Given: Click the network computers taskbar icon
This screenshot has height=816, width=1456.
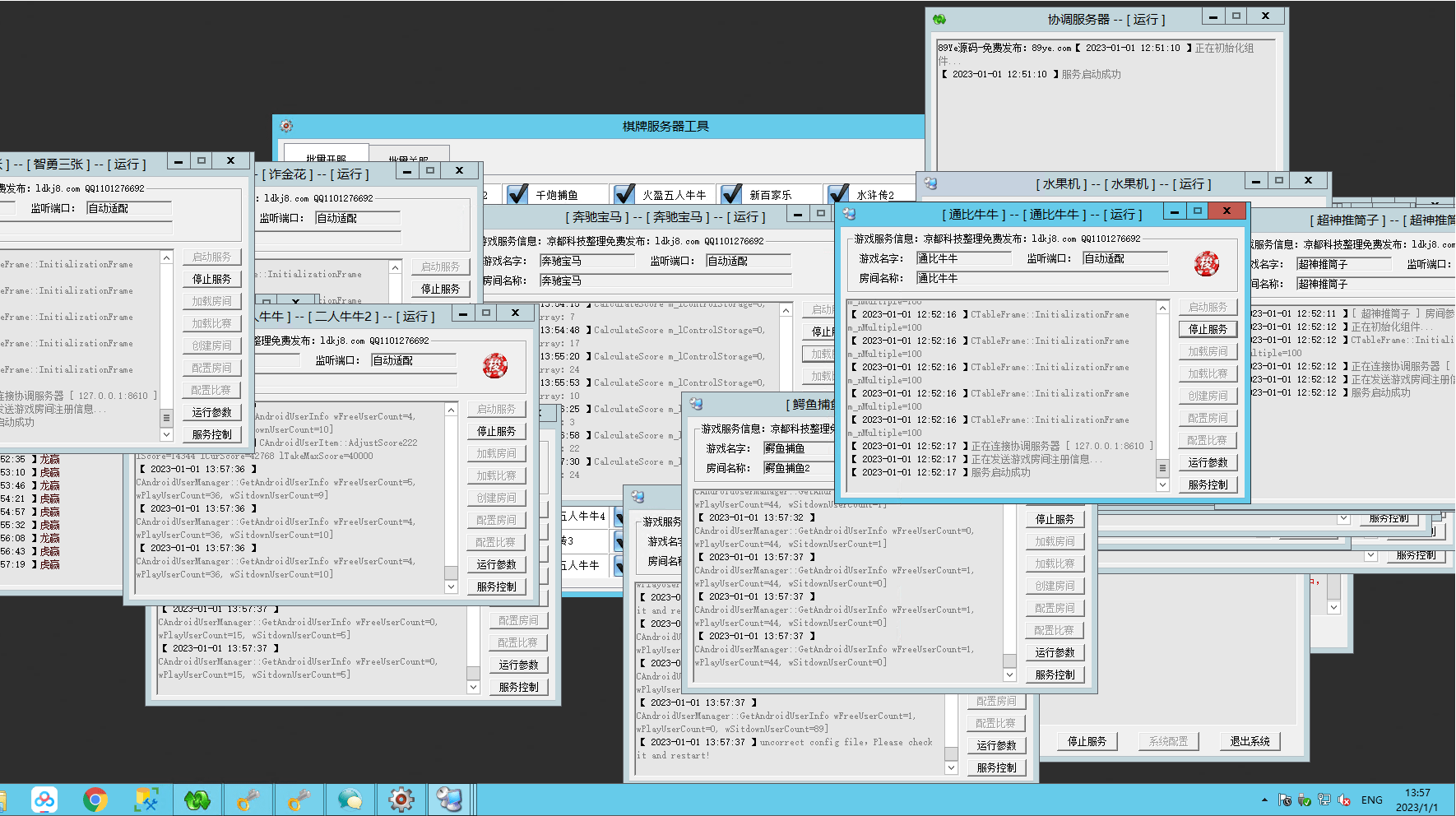Looking at the screenshot, I should coord(450,800).
